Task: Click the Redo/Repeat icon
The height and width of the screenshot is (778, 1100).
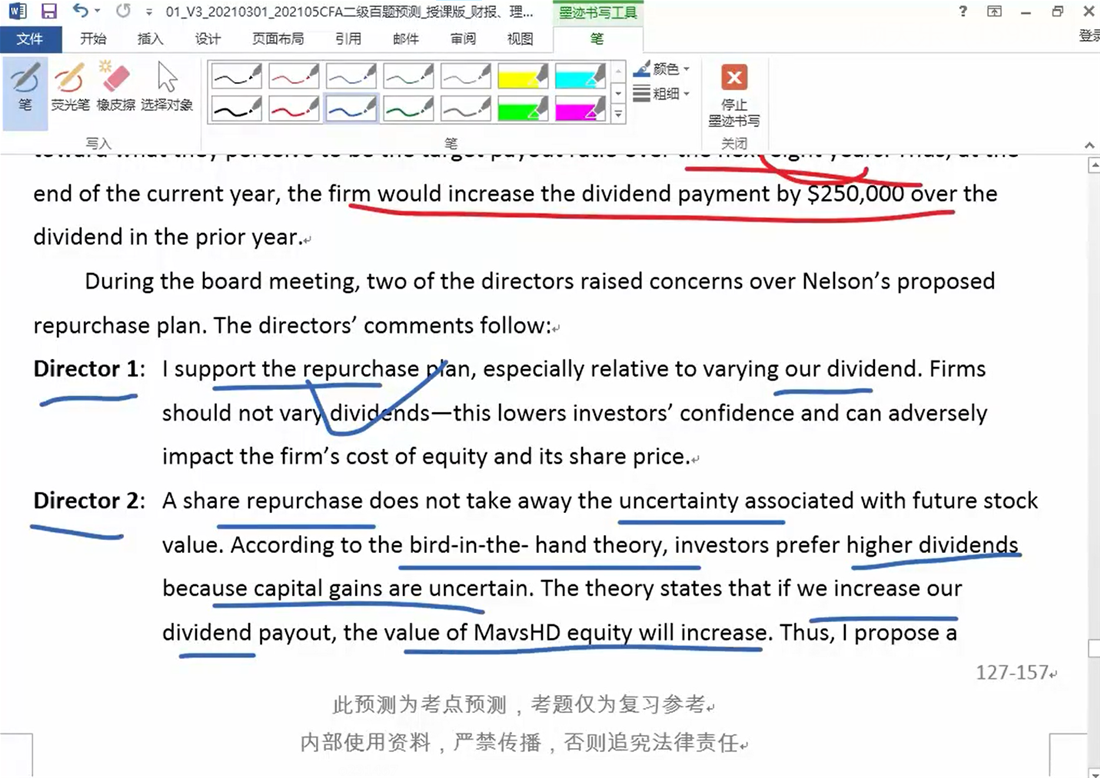Action: (123, 11)
